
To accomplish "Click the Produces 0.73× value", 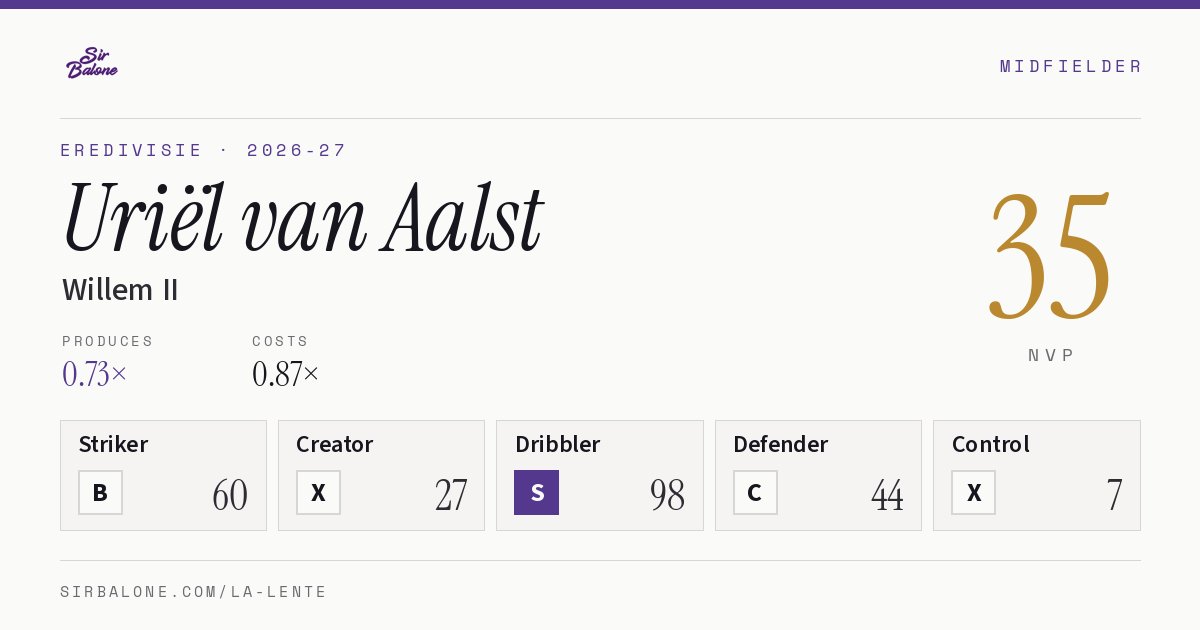I will coord(95,374).
